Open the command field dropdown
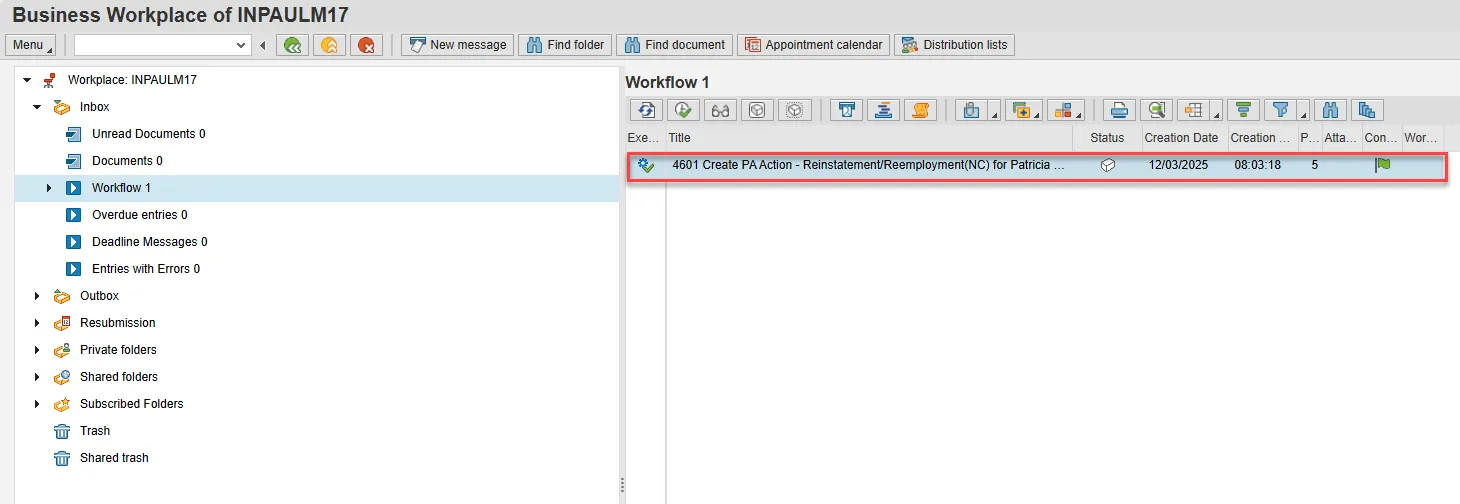 pyautogui.click(x=241, y=45)
